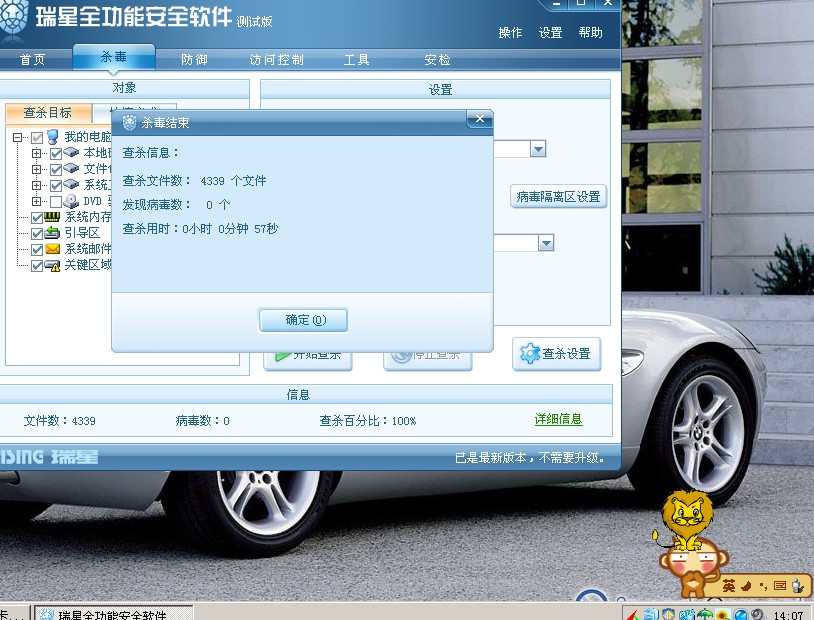Image resolution: width=814 pixels, height=620 pixels.
Task: Close the 杀毒结束 dialog
Action: pos(480,119)
